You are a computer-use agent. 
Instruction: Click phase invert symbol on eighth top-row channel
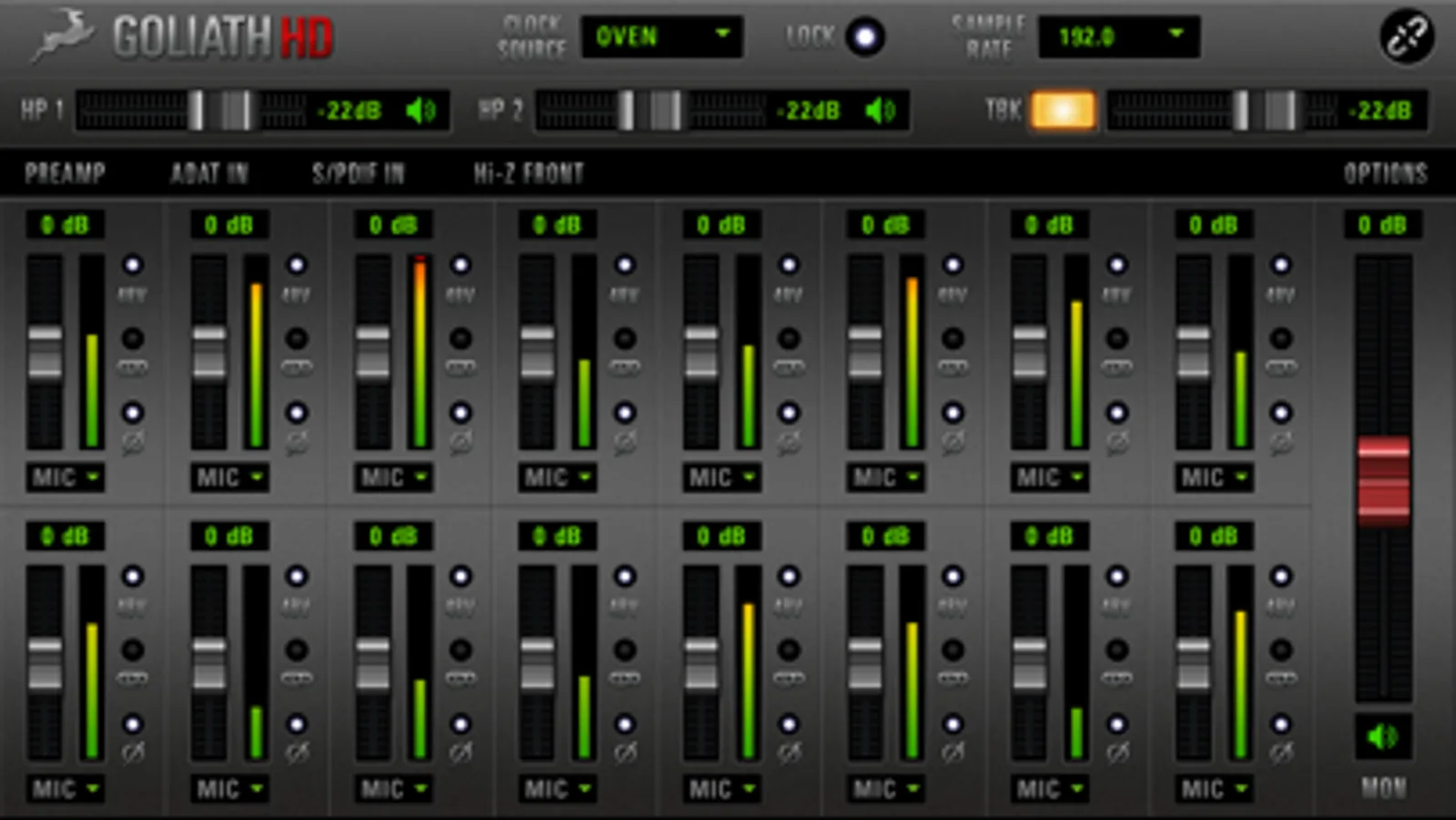pyautogui.click(x=1280, y=444)
